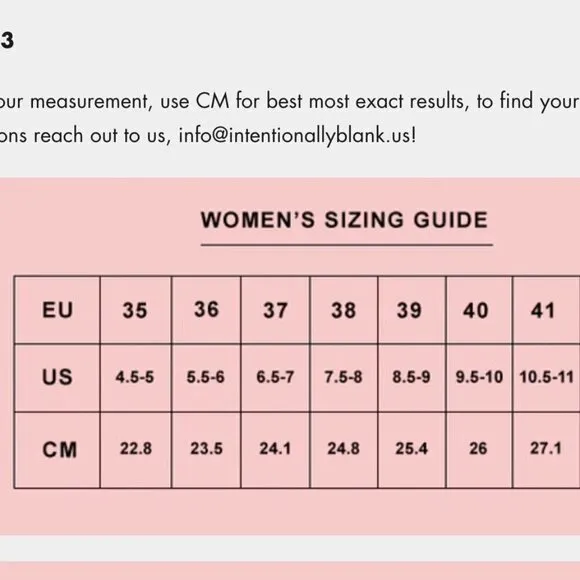Image resolution: width=580 pixels, height=580 pixels.
Task: Select the EU 40 size cell
Action: [479, 310]
